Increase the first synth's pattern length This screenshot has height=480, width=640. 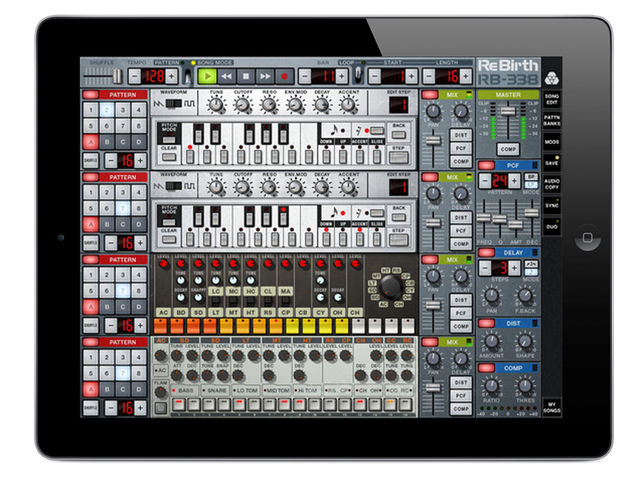point(140,160)
